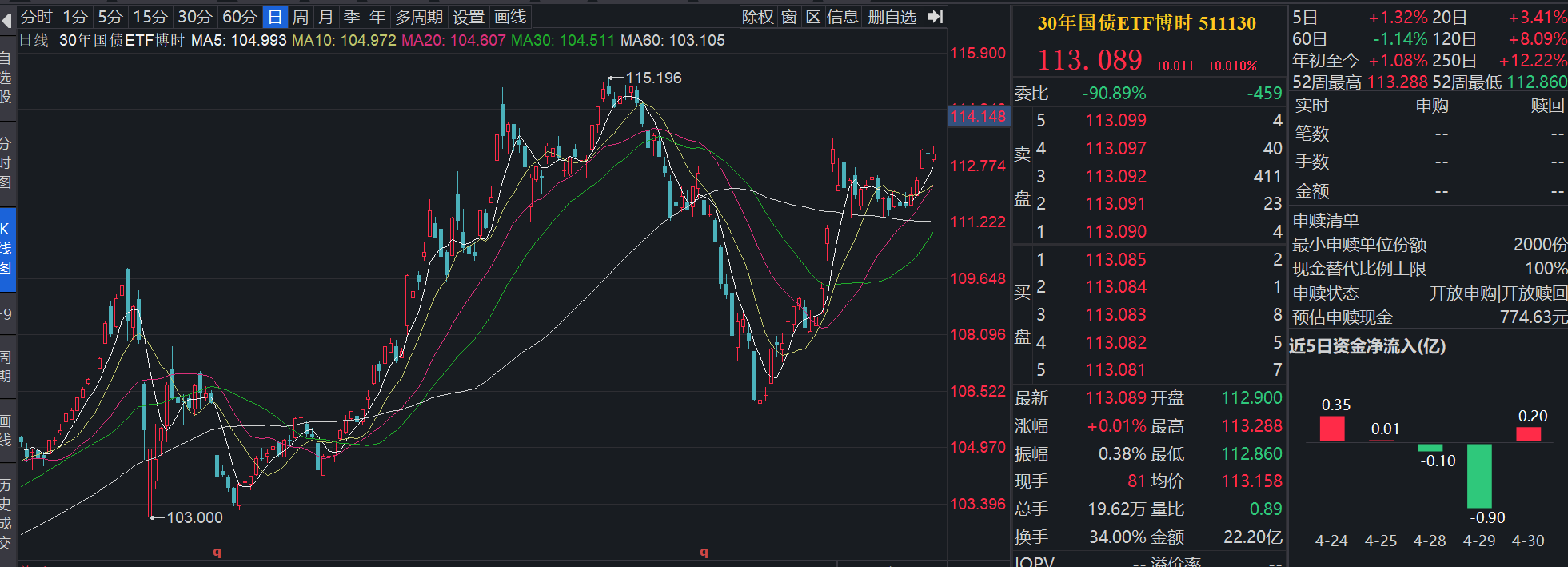Click the collapse-panel arrow icon at top right of chart
1568x567 pixels.
coord(936,17)
